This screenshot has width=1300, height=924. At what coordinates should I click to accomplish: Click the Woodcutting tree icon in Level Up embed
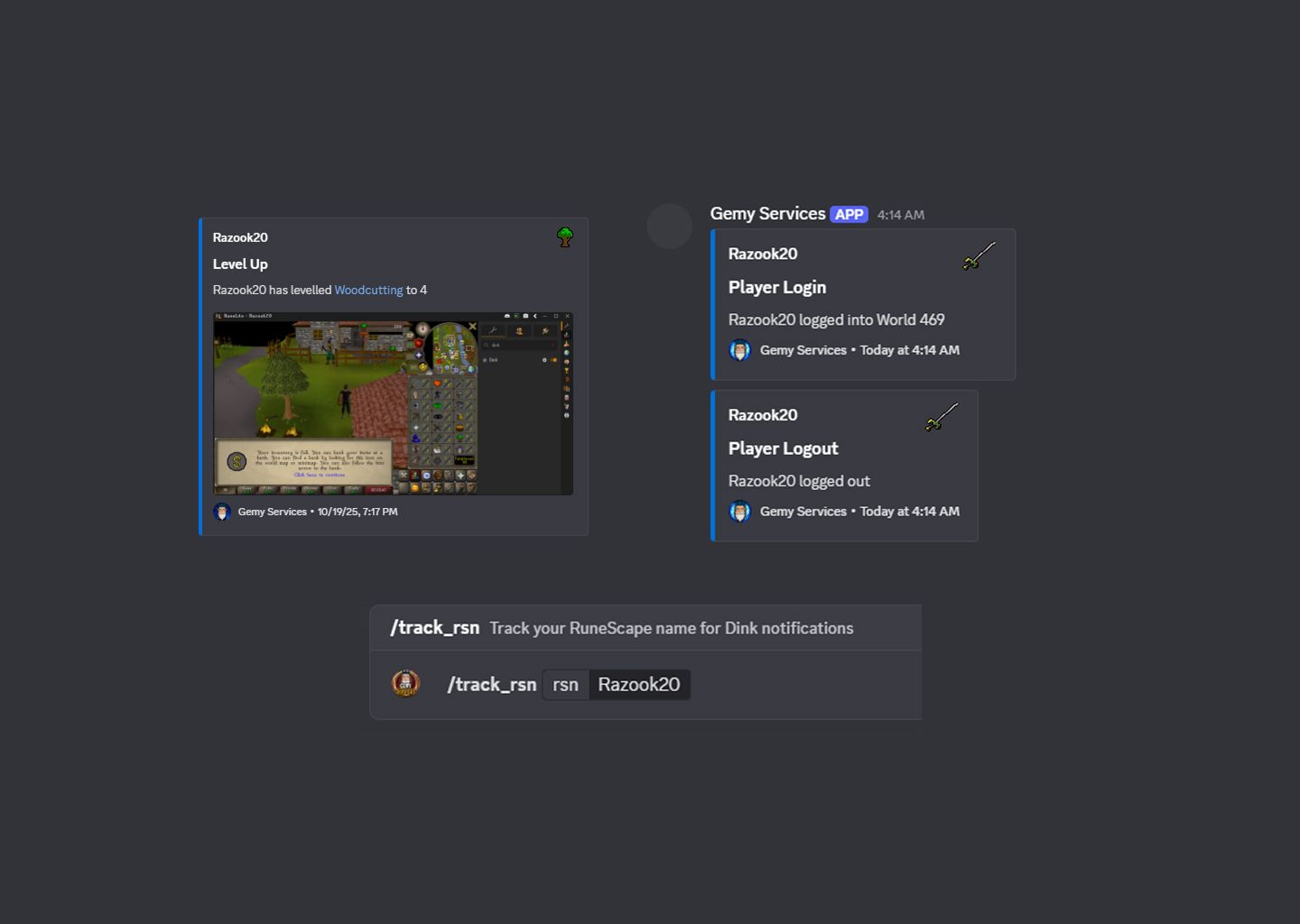click(x=565, y=237)
